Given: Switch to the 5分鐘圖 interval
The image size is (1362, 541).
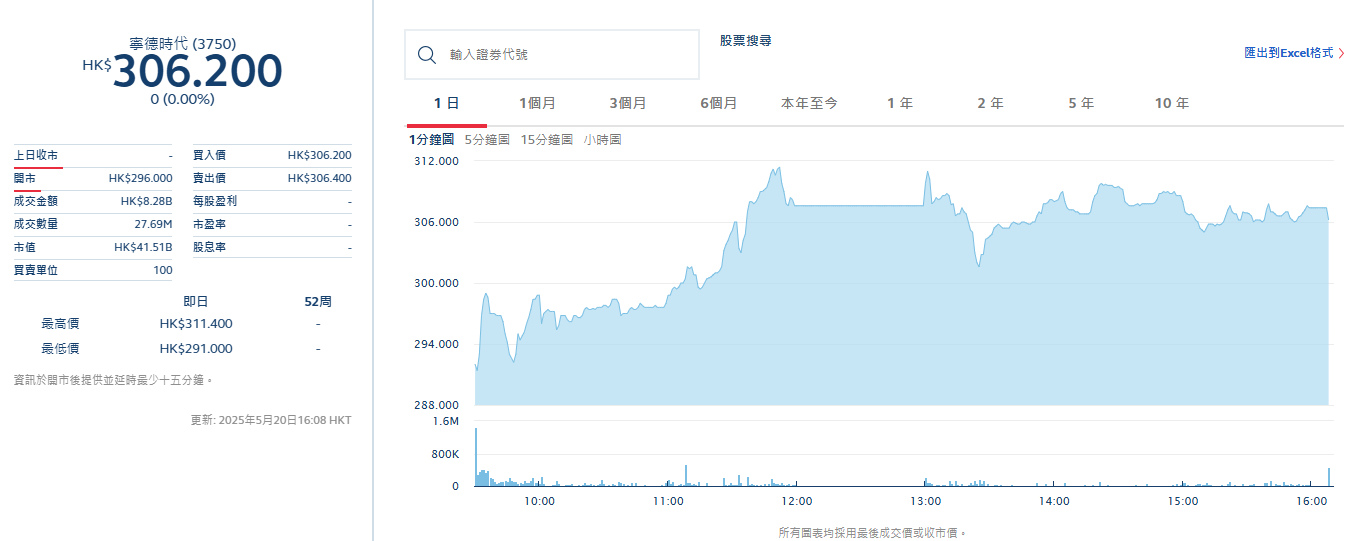Looking at the screenshot, I should 487,140.
